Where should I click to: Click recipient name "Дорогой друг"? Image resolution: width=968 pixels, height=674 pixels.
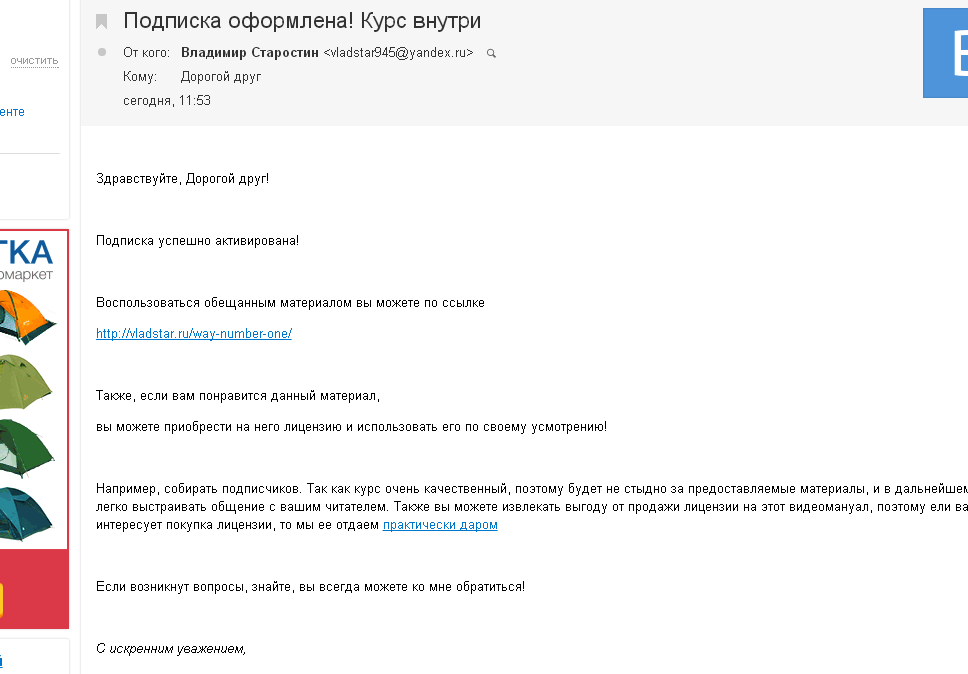coord(221,76)
